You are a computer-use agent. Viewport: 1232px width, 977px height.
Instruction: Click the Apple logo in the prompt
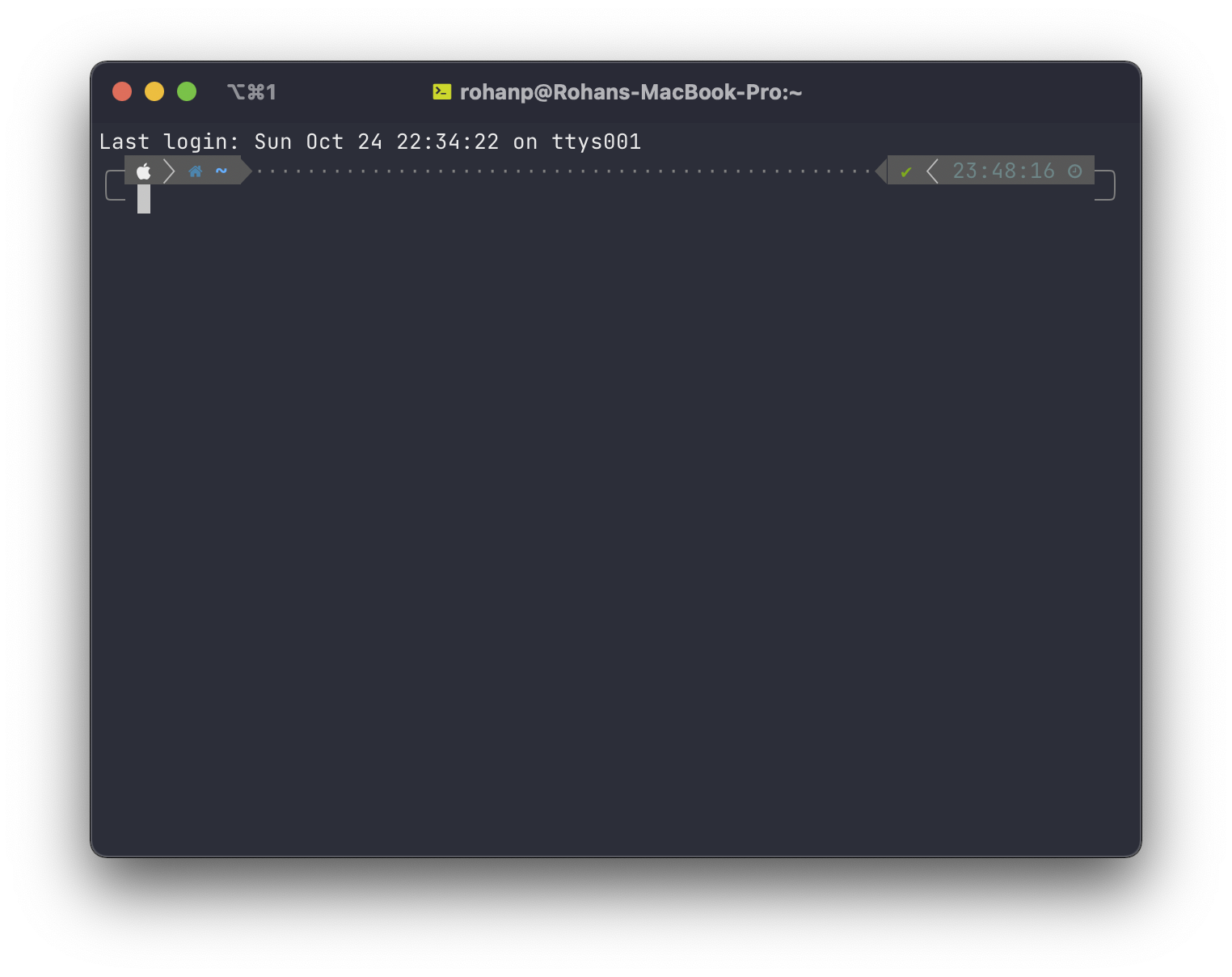tap(144, 171)
